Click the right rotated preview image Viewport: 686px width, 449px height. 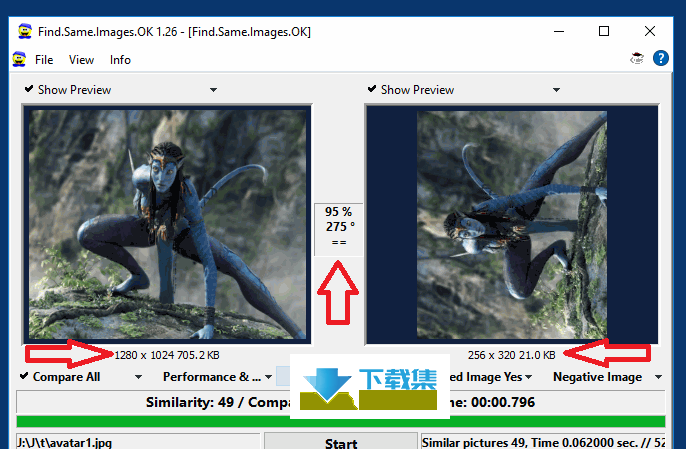pos(512,225)
